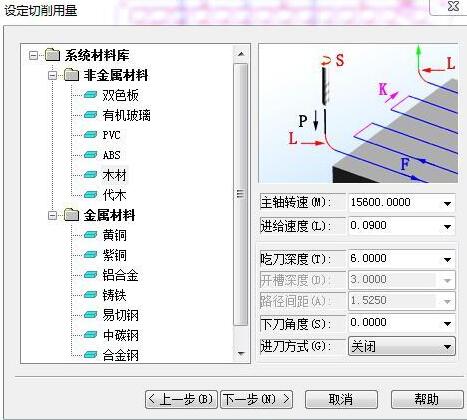467x420 pixels.
Task: Click the 上一步 button
Action: 181,399
